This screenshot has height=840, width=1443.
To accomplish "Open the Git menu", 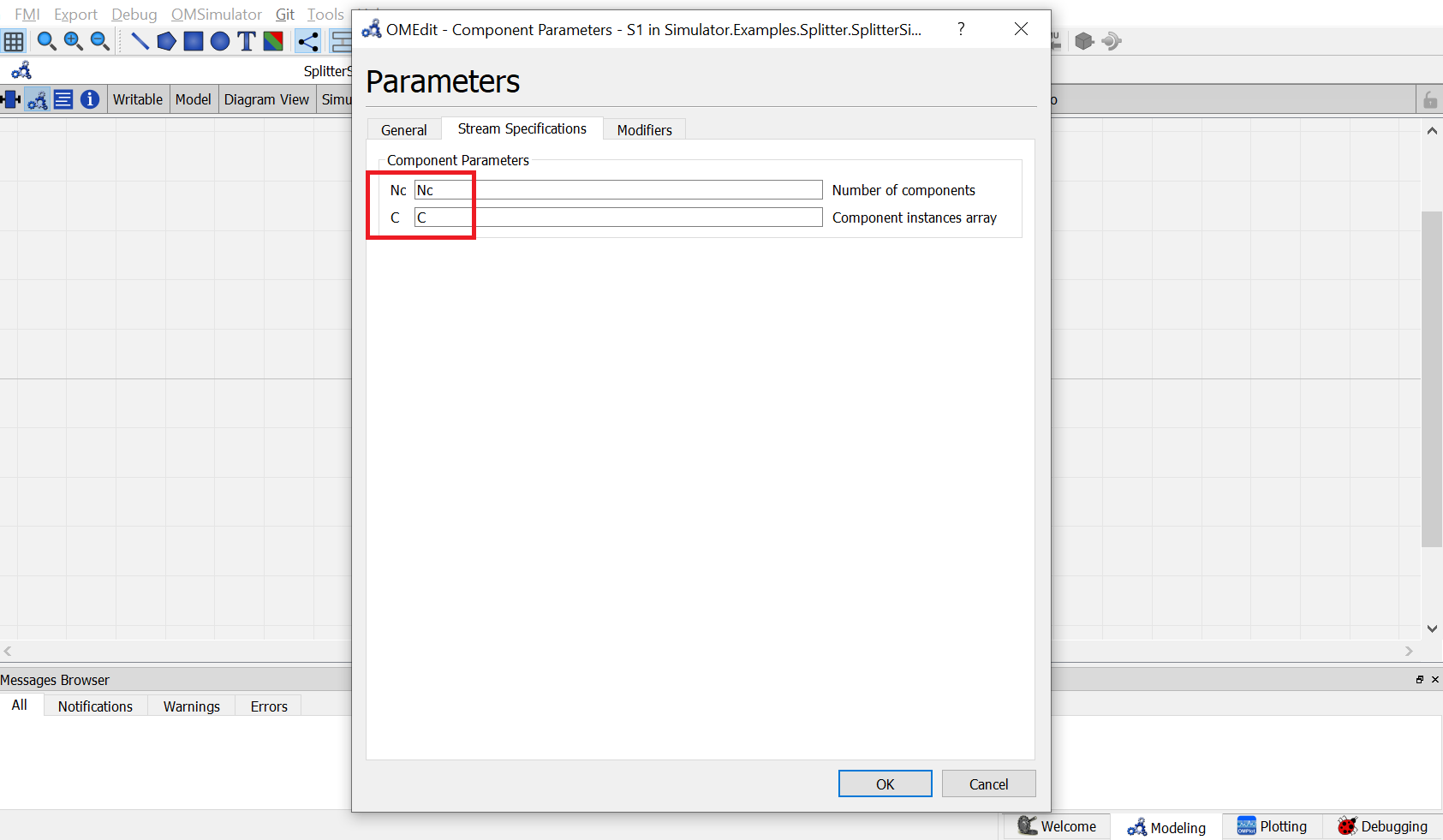I will pyautogui.click(x=285, y=15).
